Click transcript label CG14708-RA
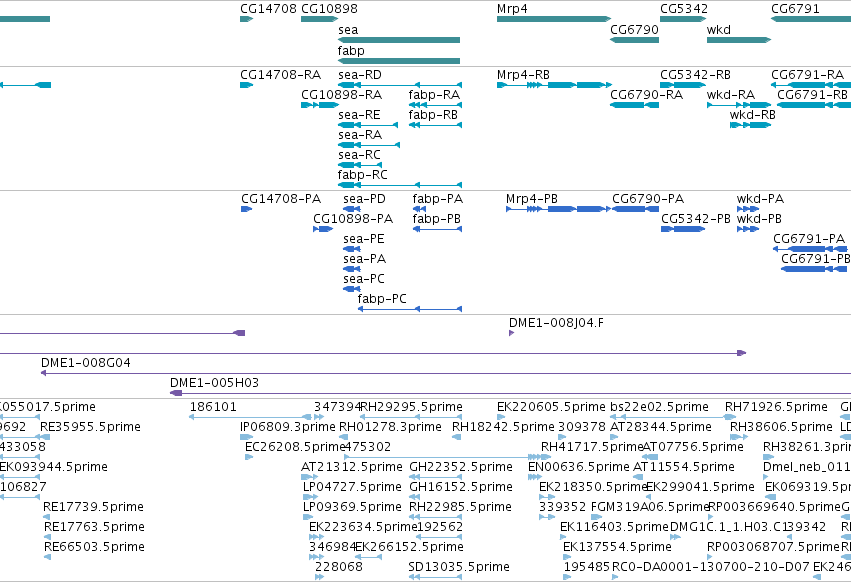This screenshot has height=582, width=851. pos(281,75)
